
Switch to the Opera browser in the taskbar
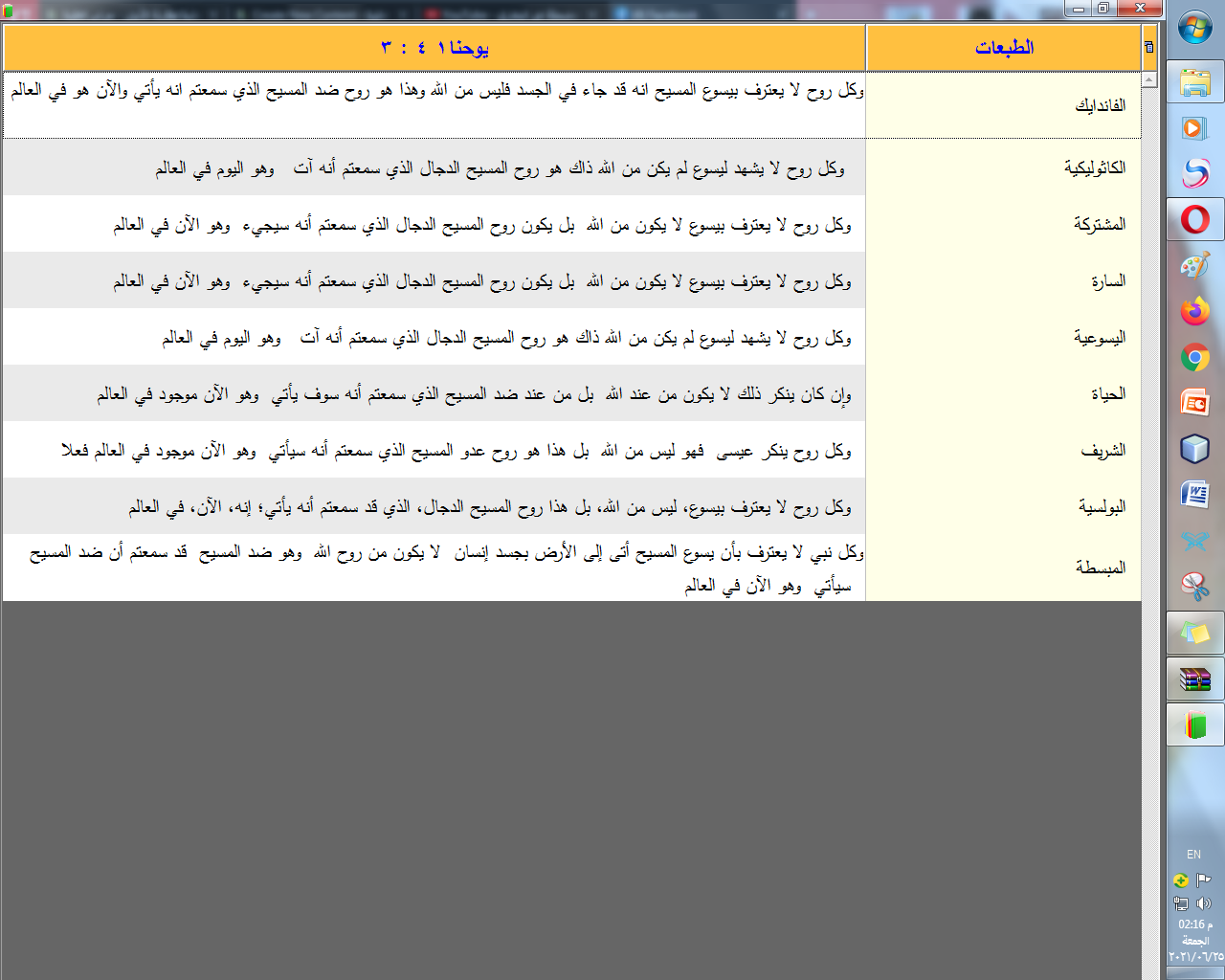[1195, 219]
